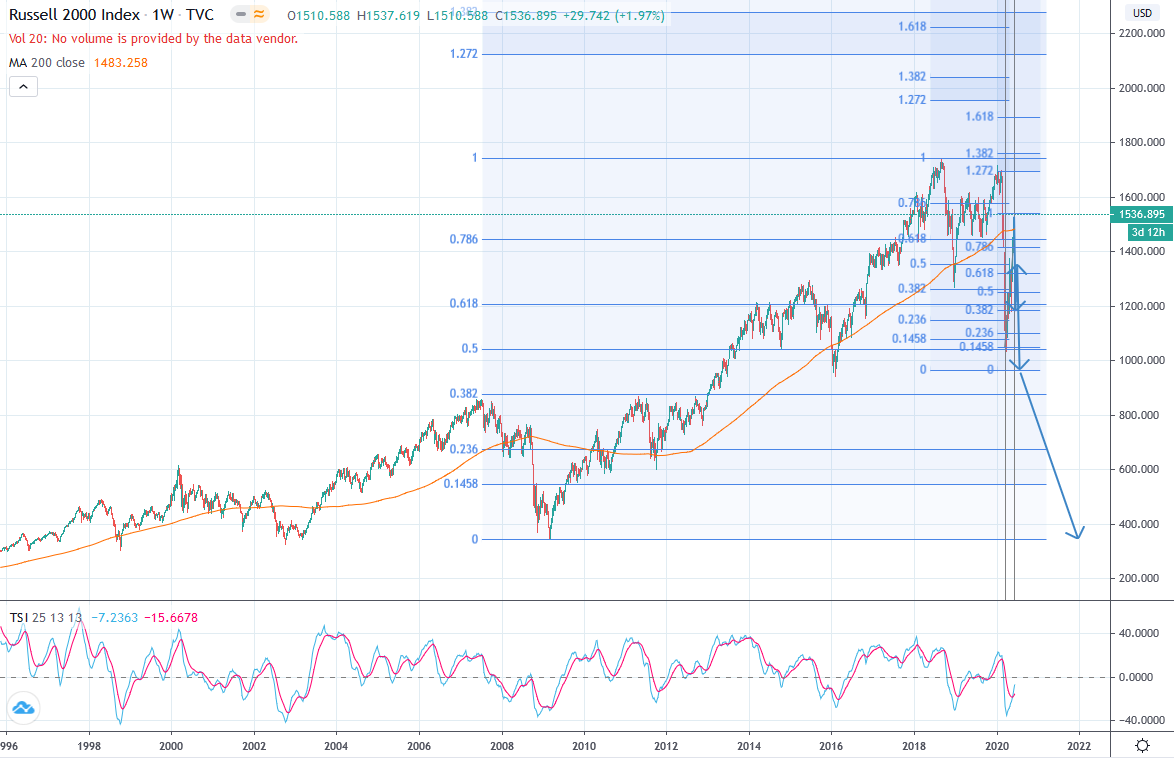Click the 1W interval label
1174x760 pixels.
(x=162, y=15)
